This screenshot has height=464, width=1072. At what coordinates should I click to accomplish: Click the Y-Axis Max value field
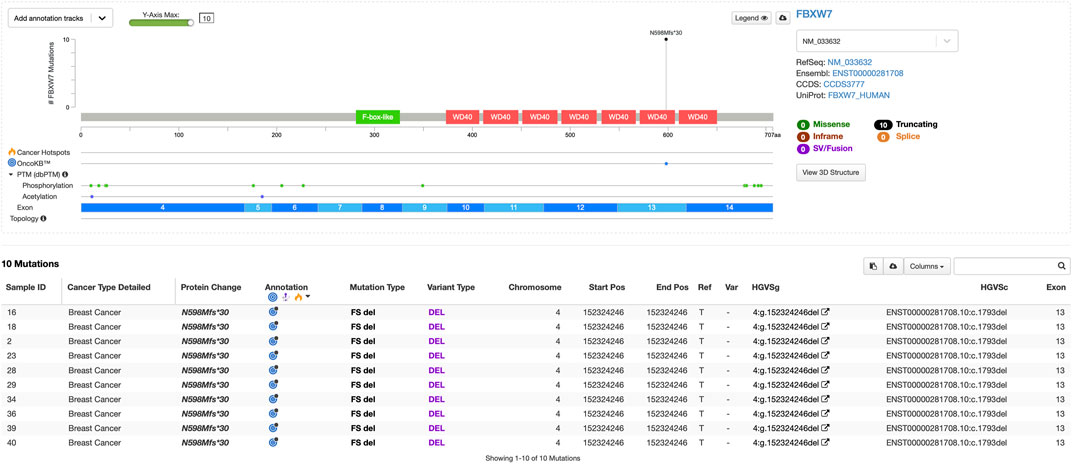[x=206, y=18]
